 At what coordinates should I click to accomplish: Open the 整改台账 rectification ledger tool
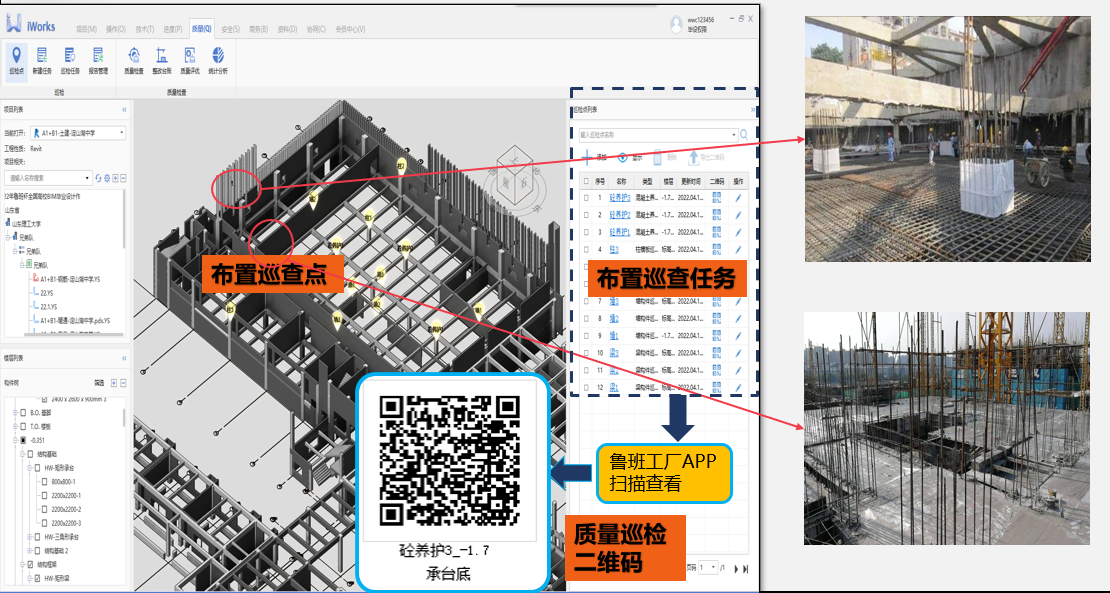tap(161, 61)
